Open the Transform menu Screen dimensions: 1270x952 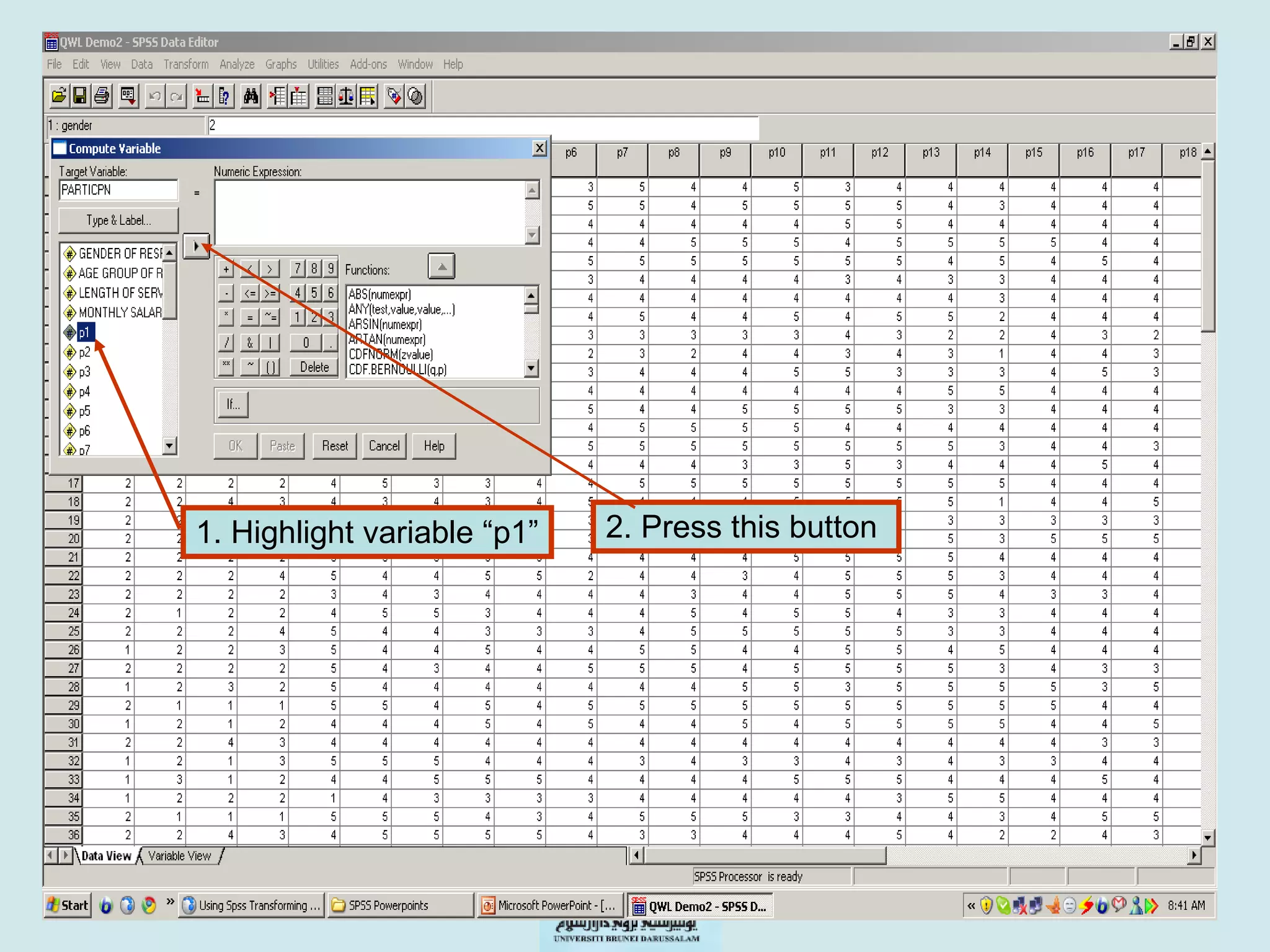(x=186, y=64)
